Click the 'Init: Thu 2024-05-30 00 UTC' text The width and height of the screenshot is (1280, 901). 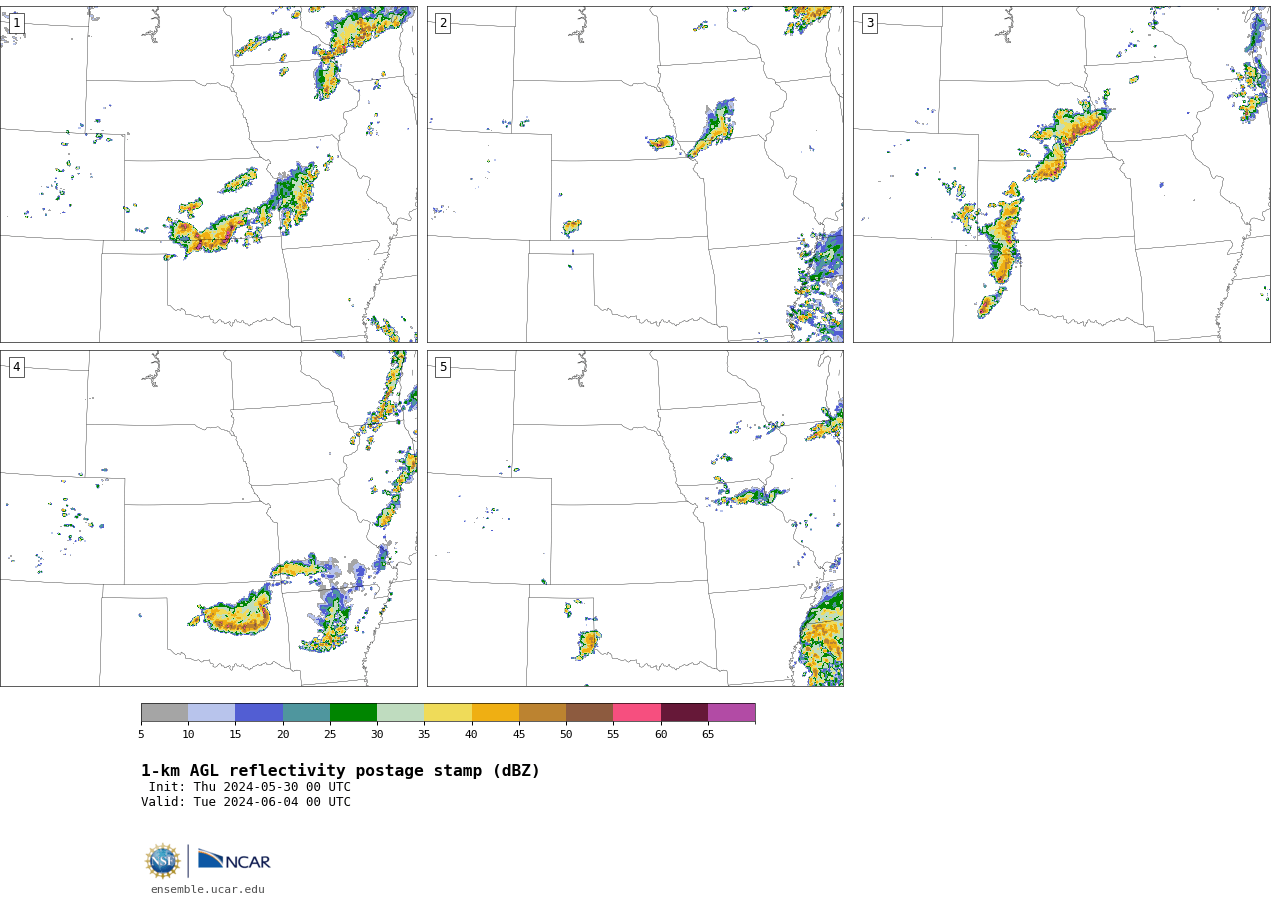[250, 787]
